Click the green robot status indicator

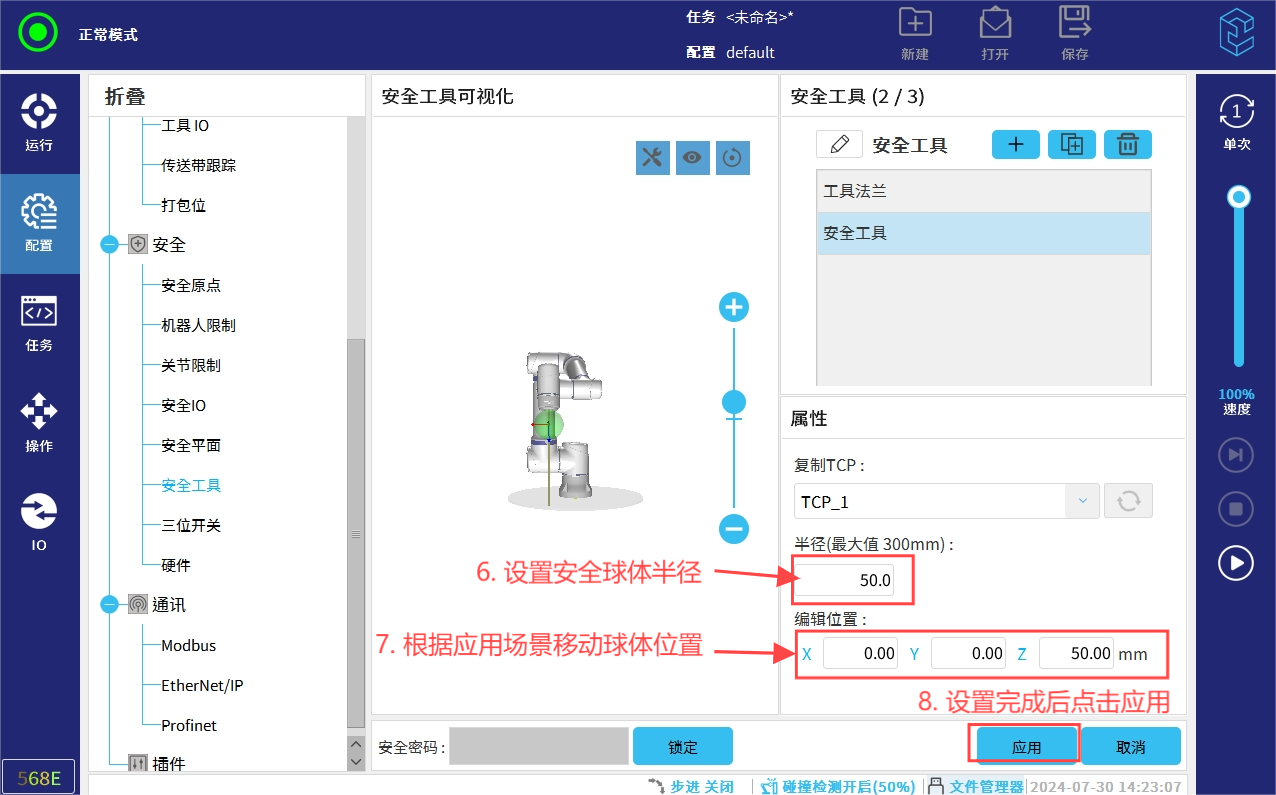(x=38, y=33)
